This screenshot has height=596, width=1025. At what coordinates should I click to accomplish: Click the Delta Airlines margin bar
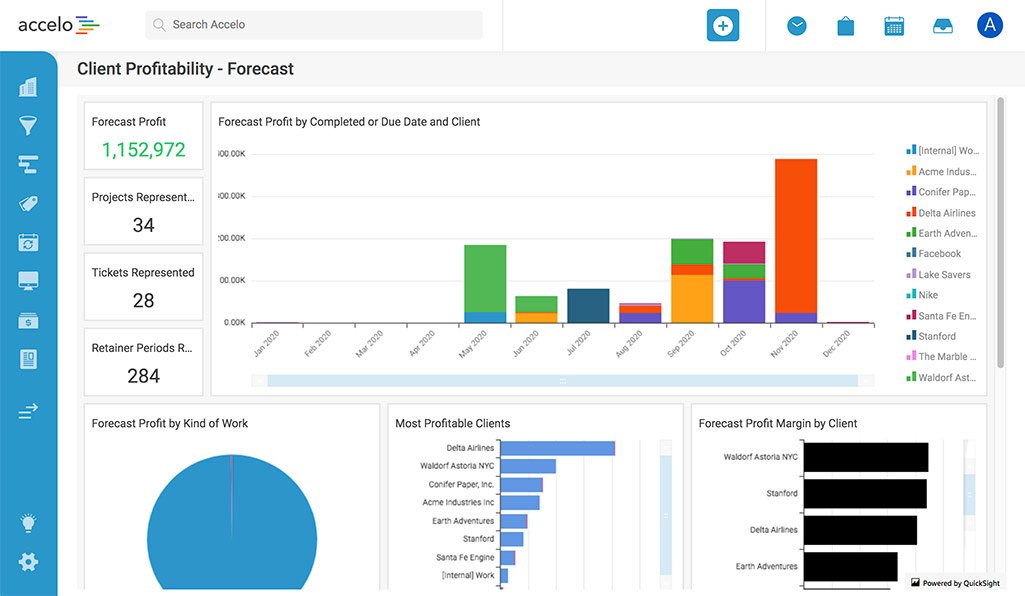click(x=860, y=530)
